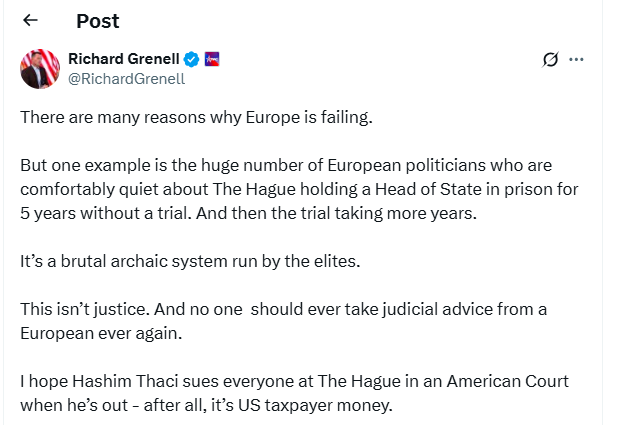Click the line 'European ever again.'
The image size is (630, 425).
pos(102,333)
